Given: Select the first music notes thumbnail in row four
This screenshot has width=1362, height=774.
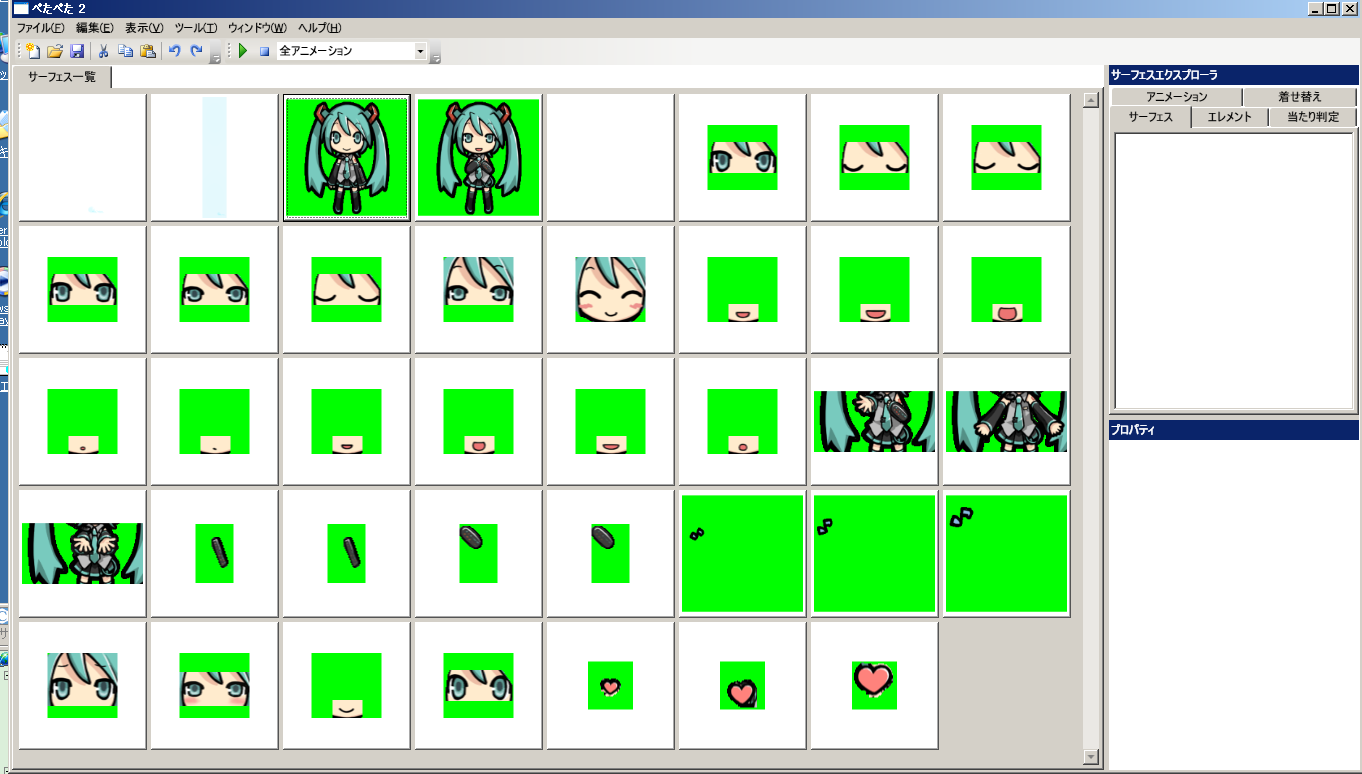Looking at the screenshot, I should [742, 553].
